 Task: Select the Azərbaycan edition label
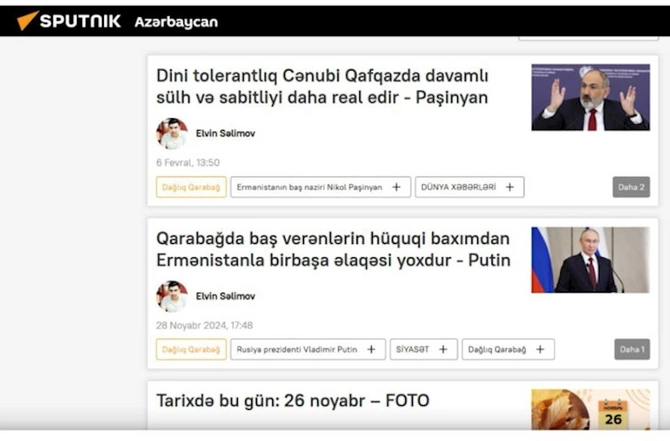click(176, 22)
